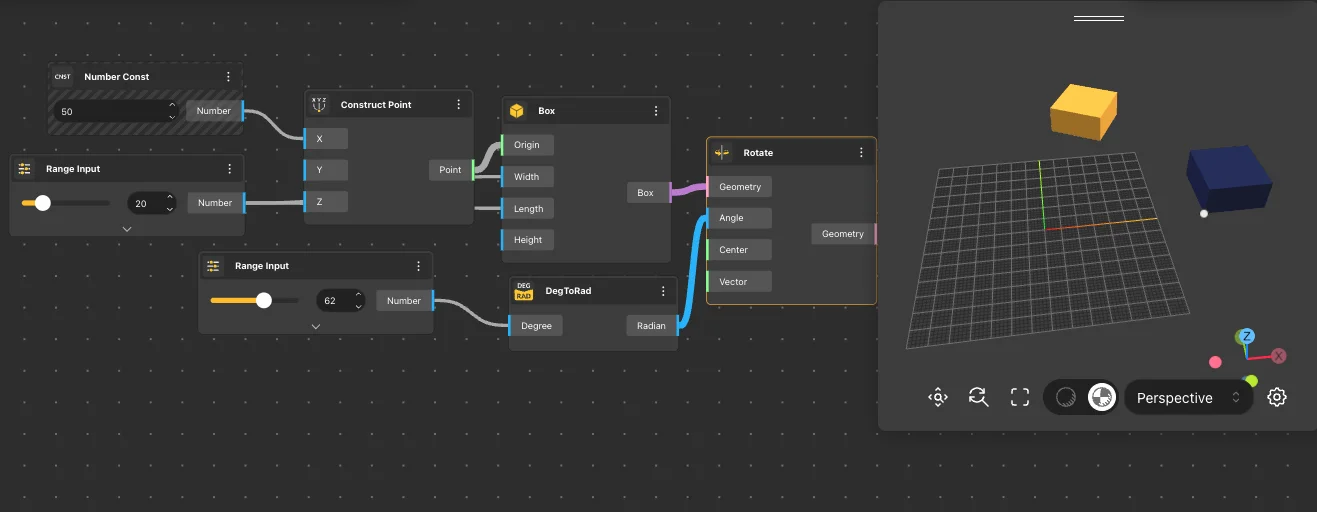This screenshot has height=512, width=1317.
Task: Click the zoom-to-fit view icon
Action: tap(937, 397)
